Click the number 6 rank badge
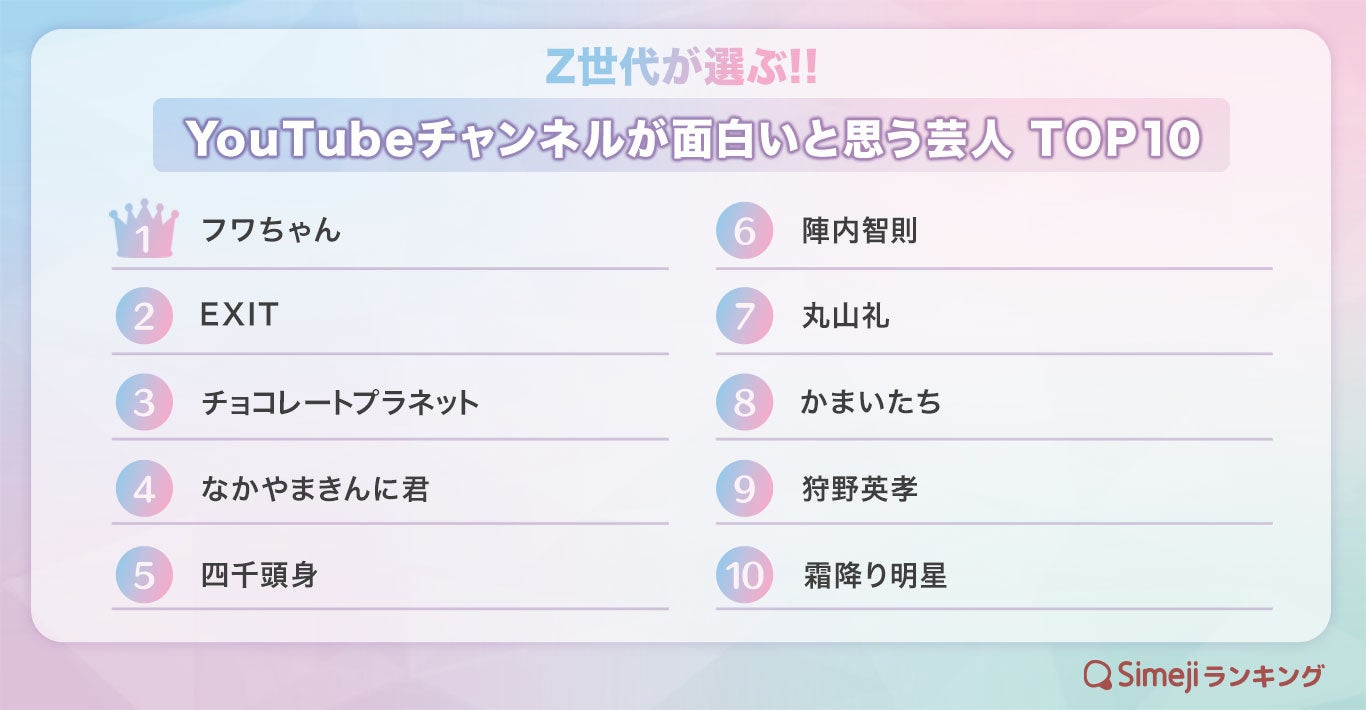The height and width of the screenshot is (710, 1366). tap(745, 232)
